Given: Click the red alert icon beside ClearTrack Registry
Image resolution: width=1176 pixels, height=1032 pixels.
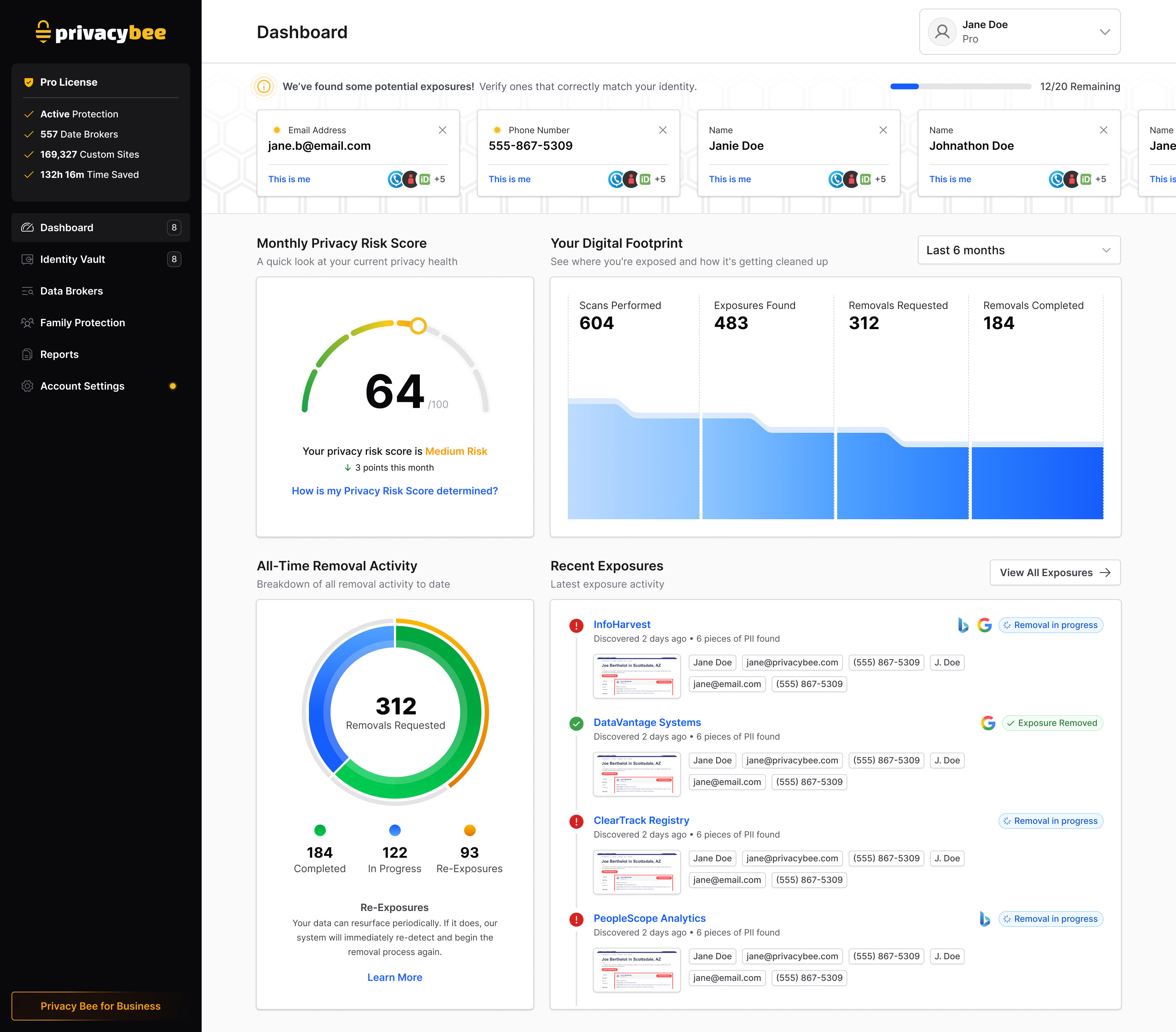Looking at the screenshot, I should (576, 821).
